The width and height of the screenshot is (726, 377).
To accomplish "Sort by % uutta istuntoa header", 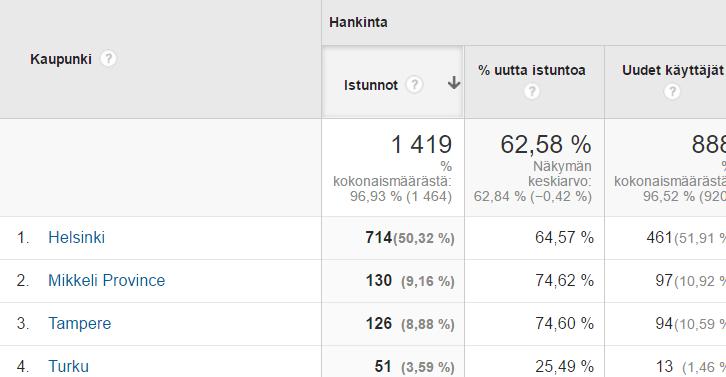I will [x=532, y=70].
